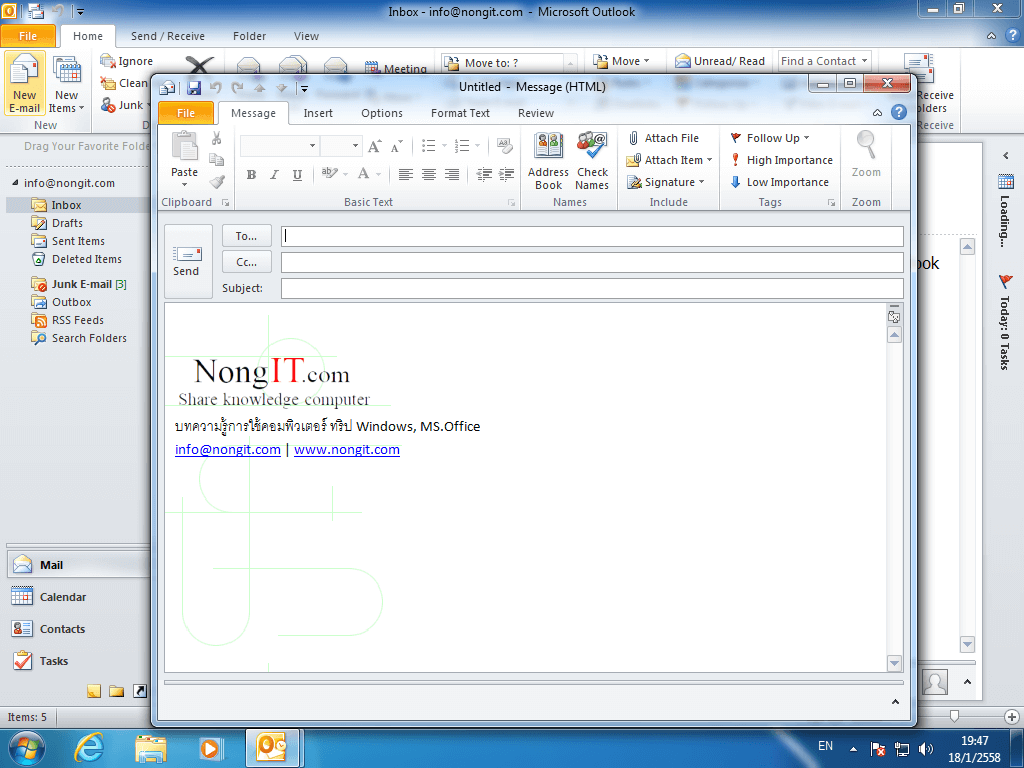Paste clipboard contents into the message

coord(184,157)
